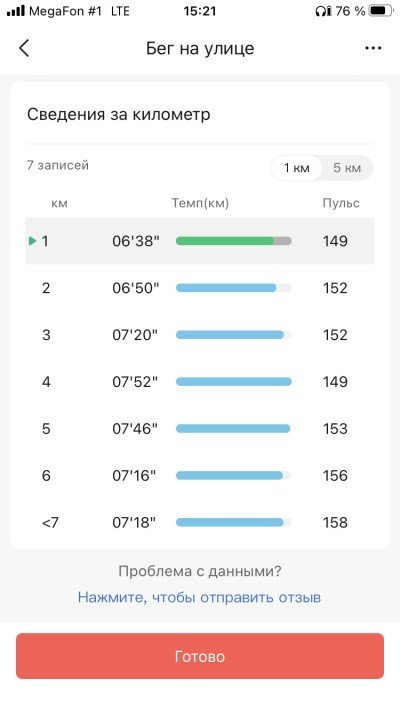The image size is (400, 711).
Task: Tap the Готово button
Action: (200, 656)
